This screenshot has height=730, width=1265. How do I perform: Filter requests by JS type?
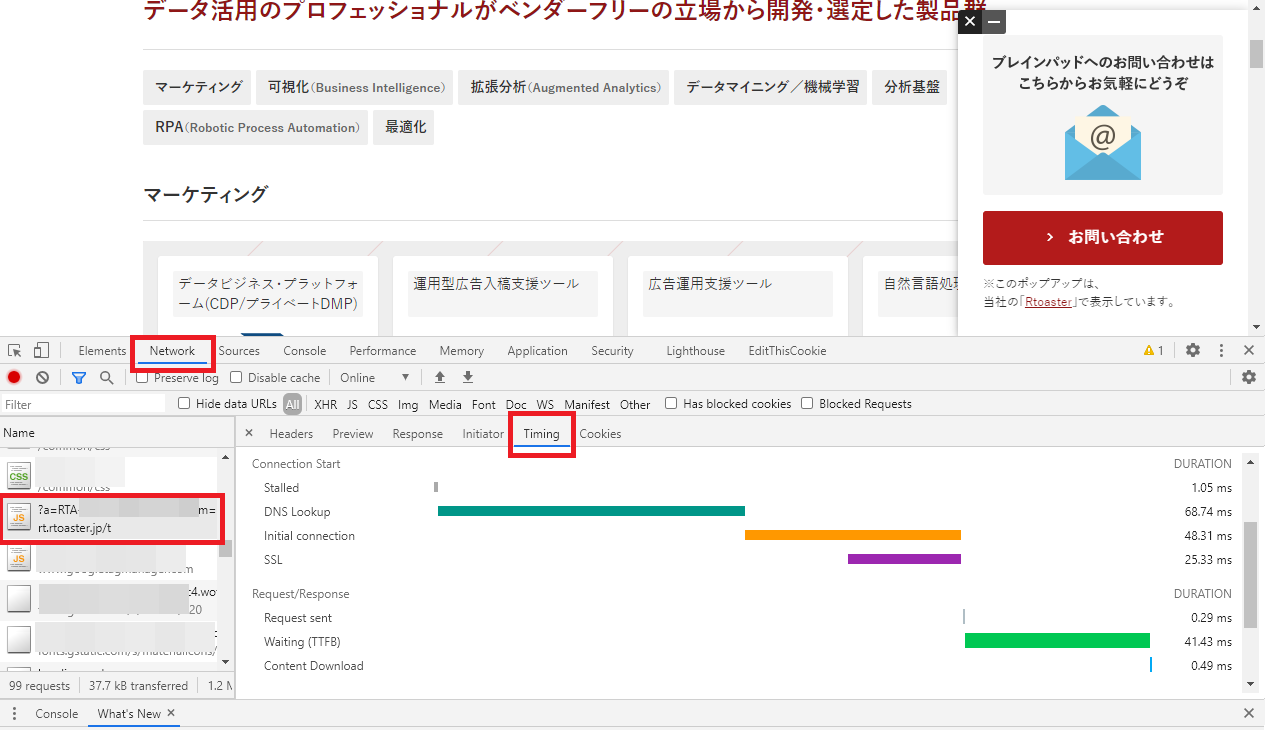coord(352,404)
